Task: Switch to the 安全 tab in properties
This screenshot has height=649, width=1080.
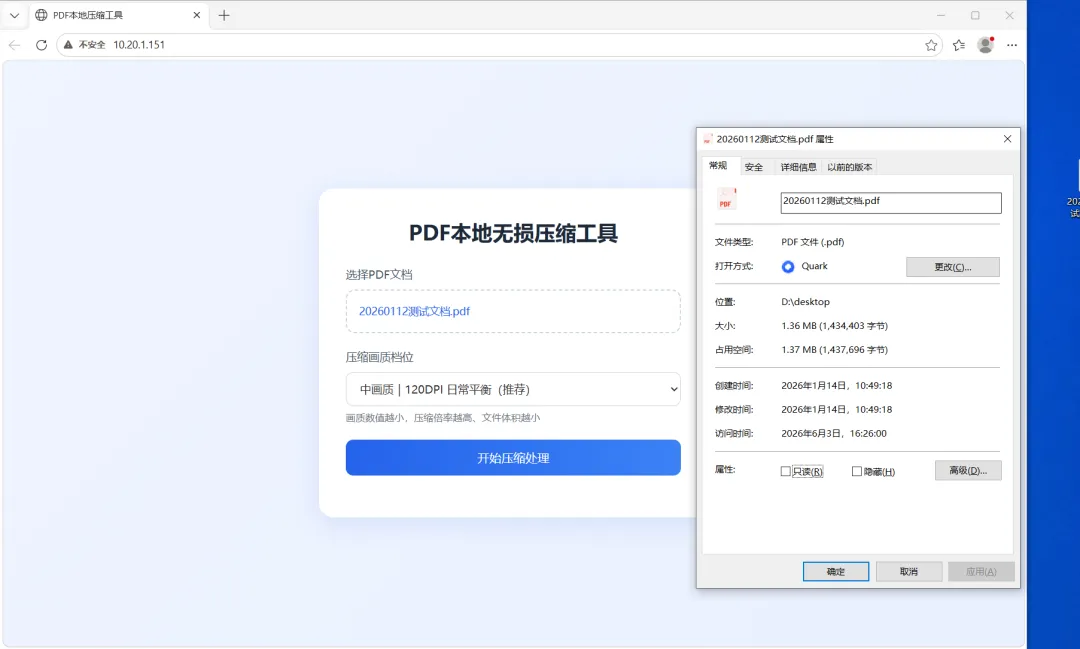Action: (x=754, y=167)
